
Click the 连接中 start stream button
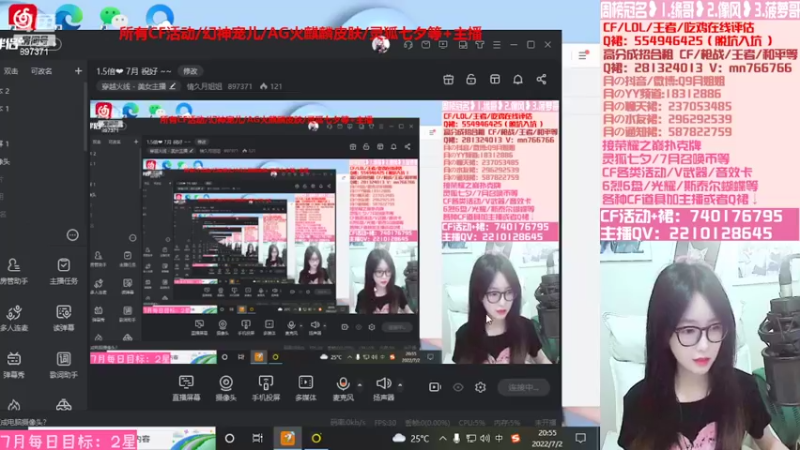(x=524, y=387)
